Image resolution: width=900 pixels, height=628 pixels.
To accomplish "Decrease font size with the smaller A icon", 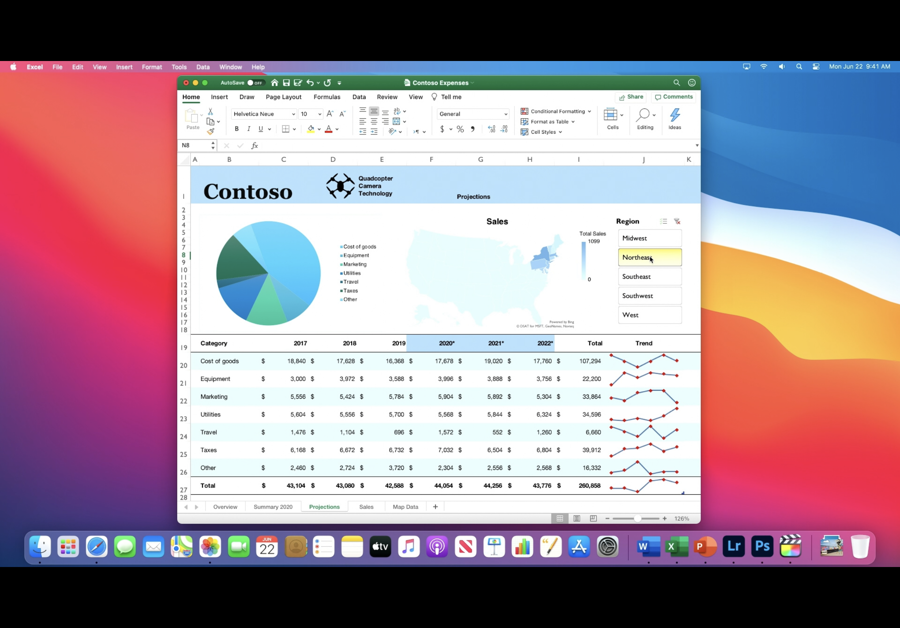I will [343, 114].
